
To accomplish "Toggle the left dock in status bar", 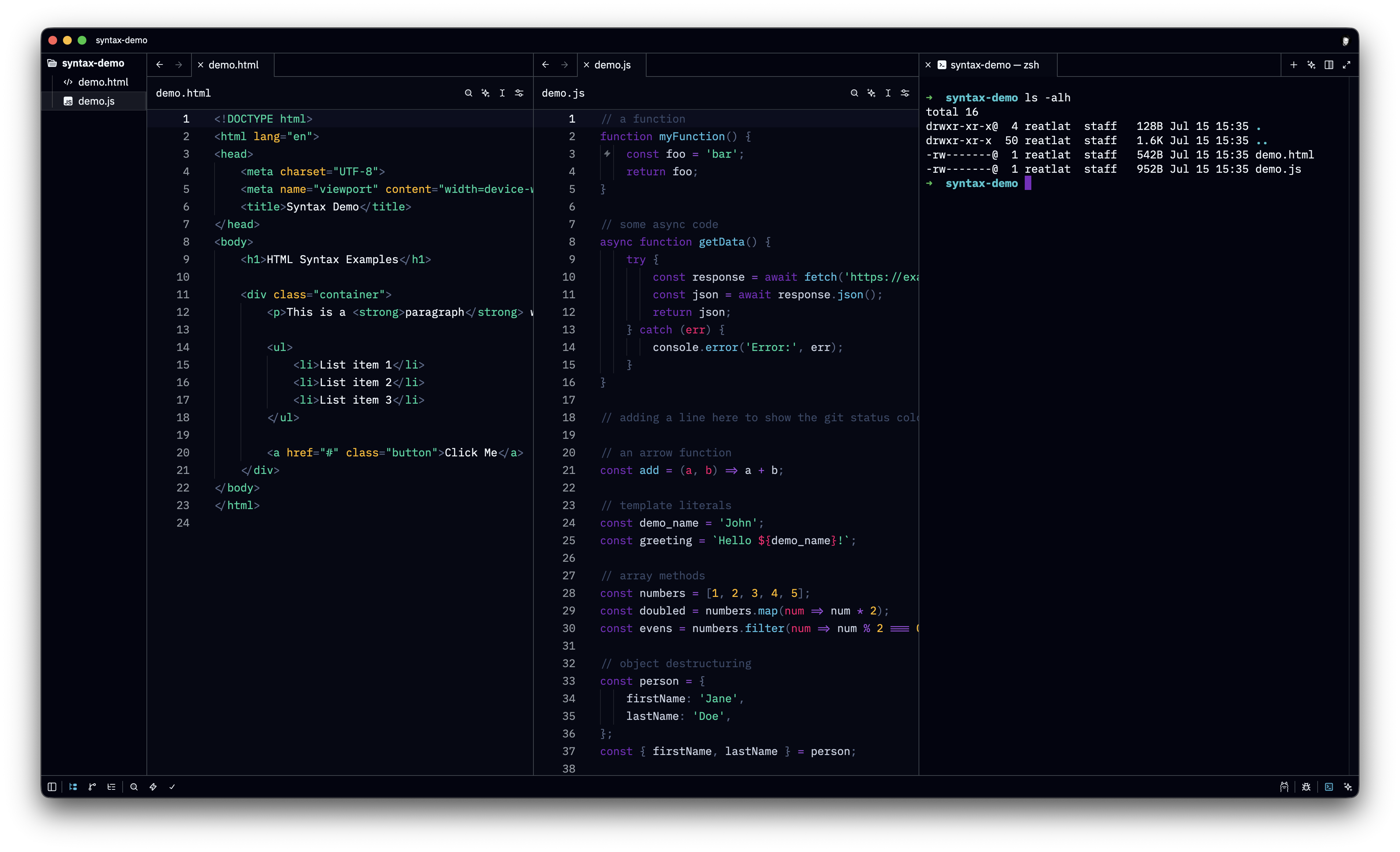I will pyautogui.click(x=52, y=787).
